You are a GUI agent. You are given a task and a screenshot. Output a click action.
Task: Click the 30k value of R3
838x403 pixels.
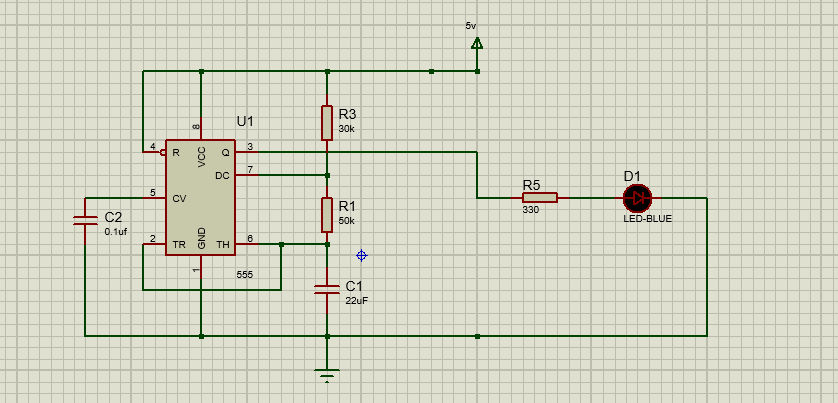[346, 129]
